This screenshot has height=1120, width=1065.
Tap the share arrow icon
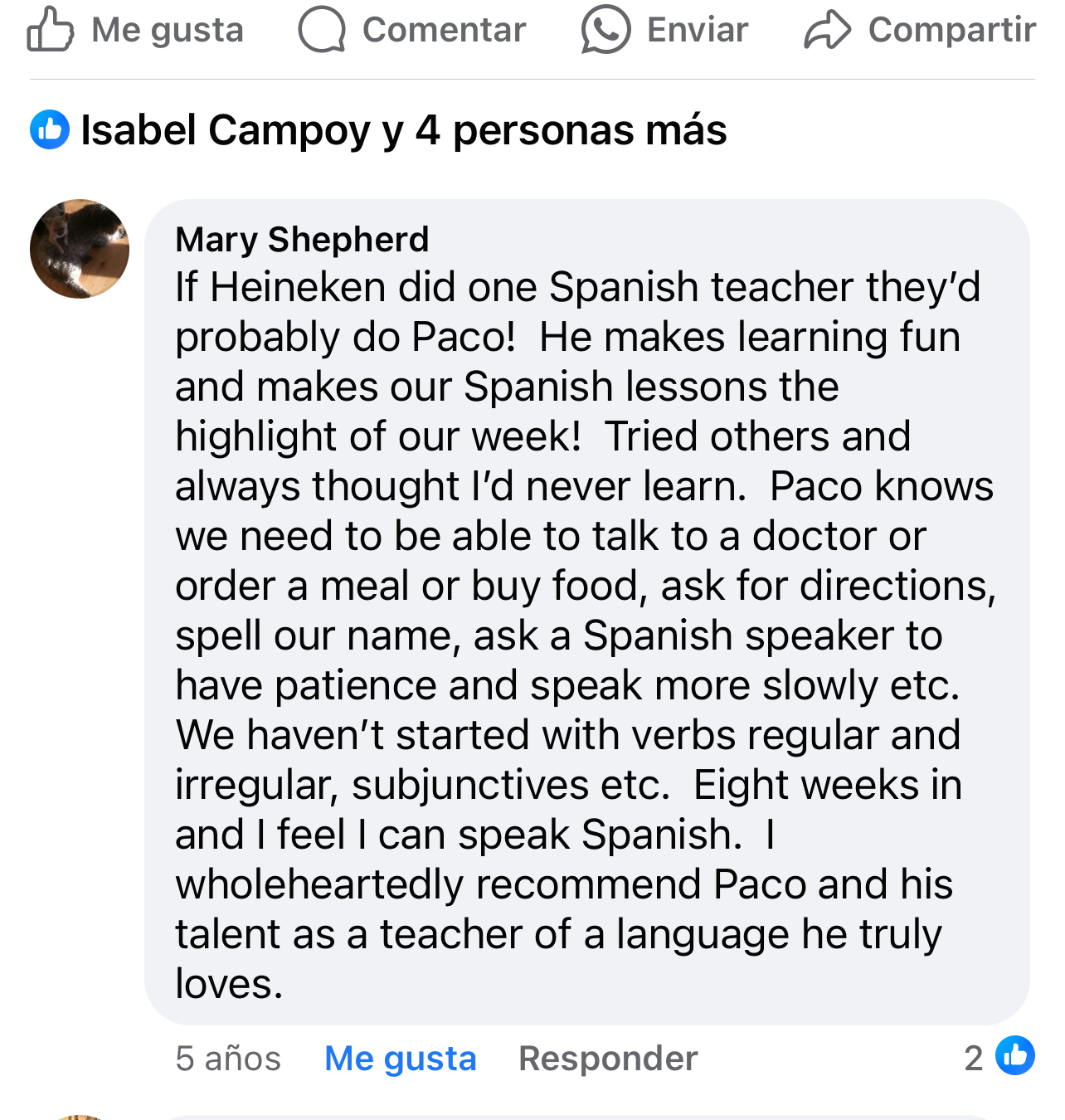click(x=827, y=30)
